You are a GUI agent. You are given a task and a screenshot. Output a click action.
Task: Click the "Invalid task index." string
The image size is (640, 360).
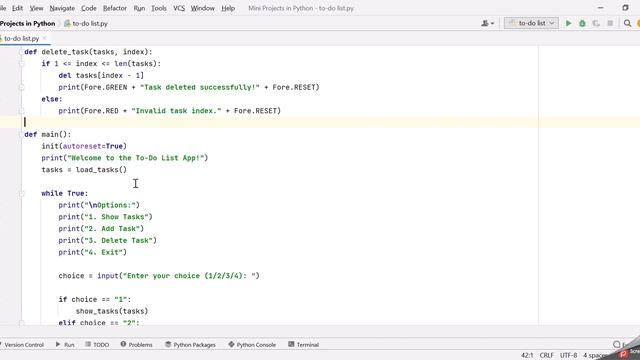(x=176, y=111)
